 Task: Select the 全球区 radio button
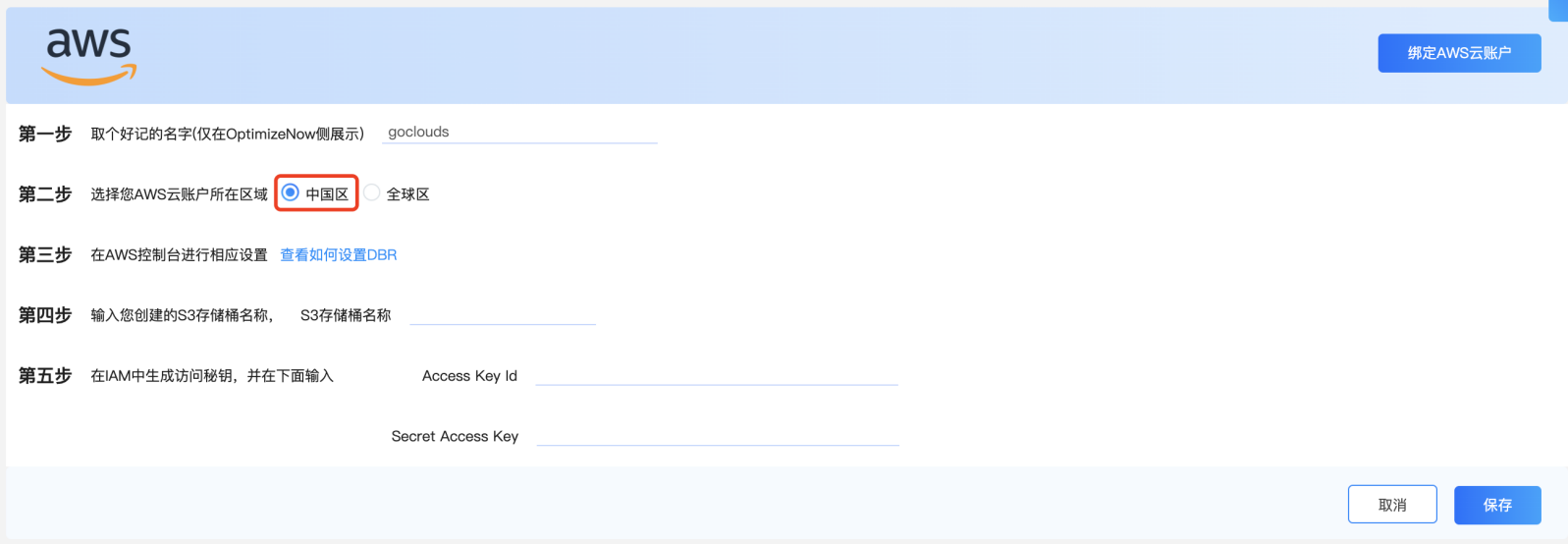pyautogui.click(x=372, y=192)
